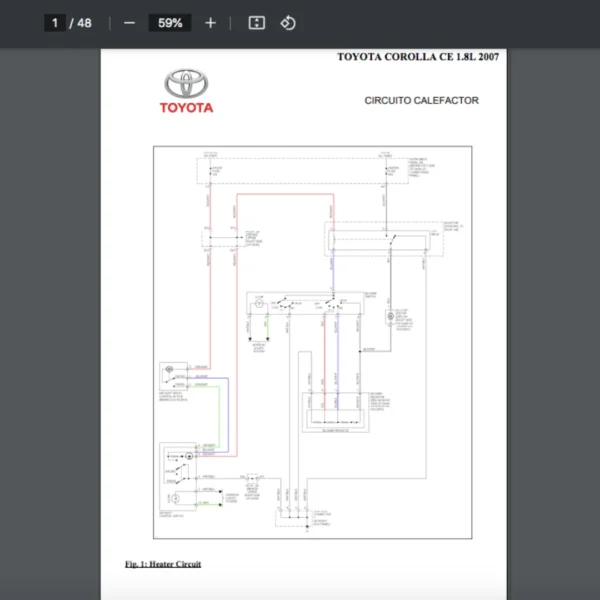Click the 48 total page count

coord(84,23)
